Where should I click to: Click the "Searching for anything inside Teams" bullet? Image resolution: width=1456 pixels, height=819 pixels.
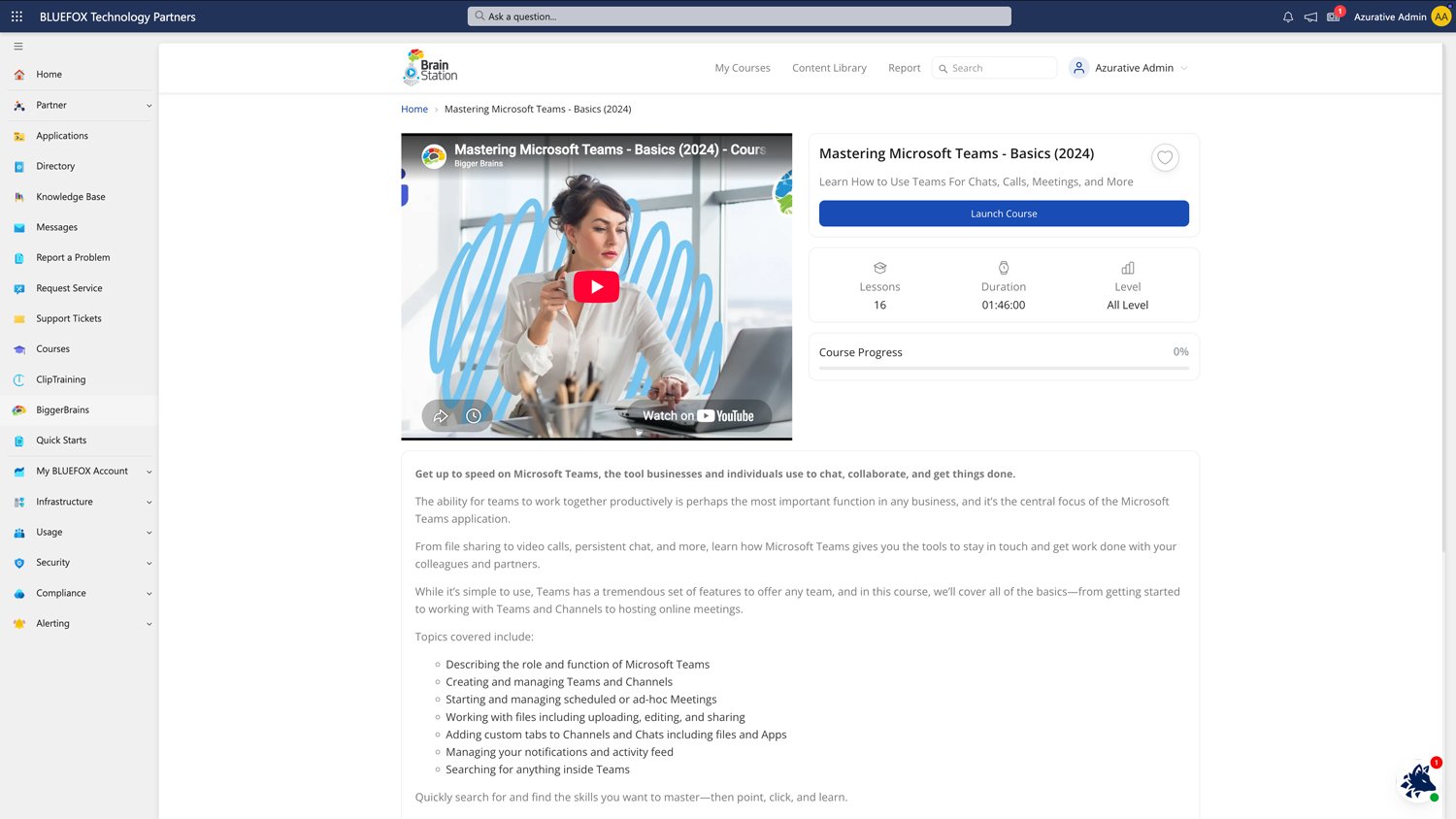point(538,770)
